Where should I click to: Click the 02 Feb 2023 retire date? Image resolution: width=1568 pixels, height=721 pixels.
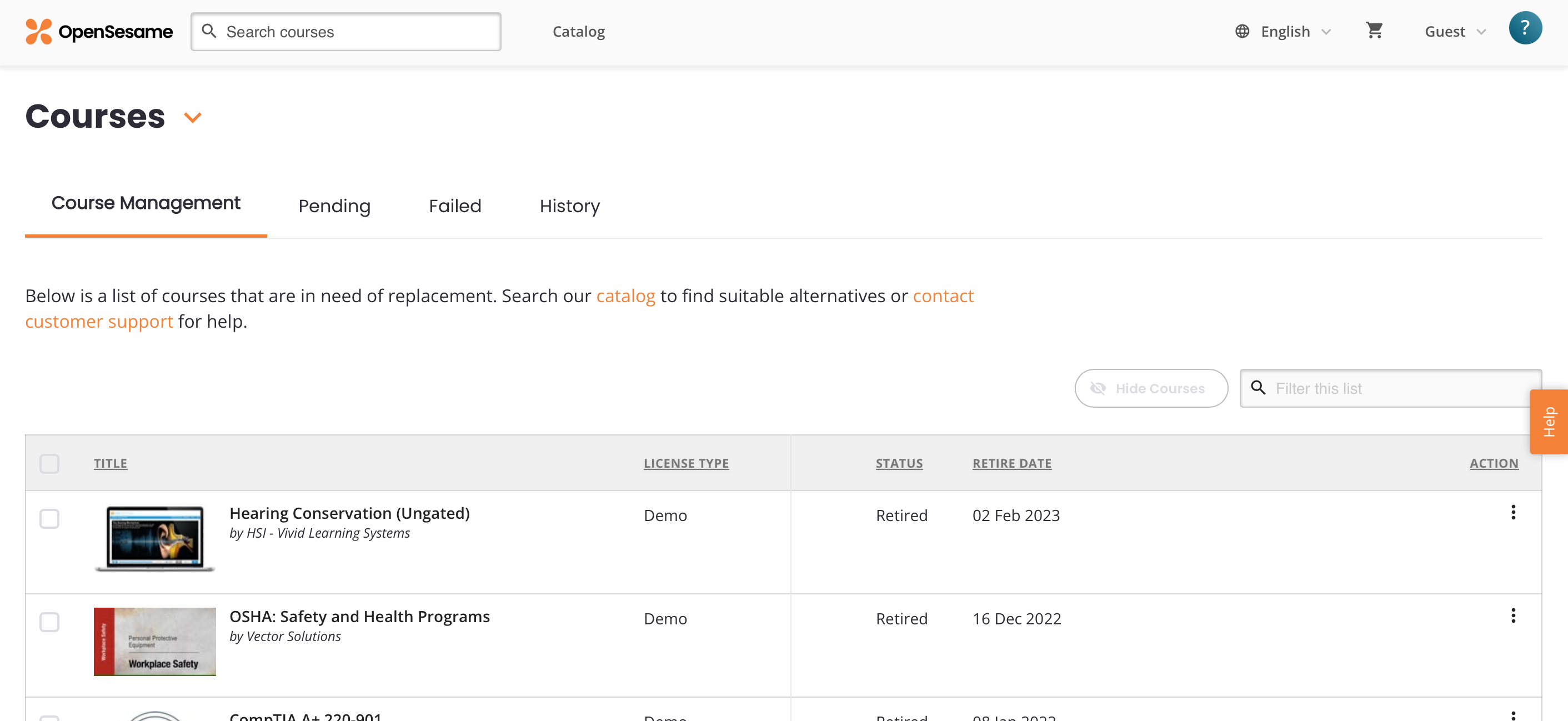tap(1016, 516)
